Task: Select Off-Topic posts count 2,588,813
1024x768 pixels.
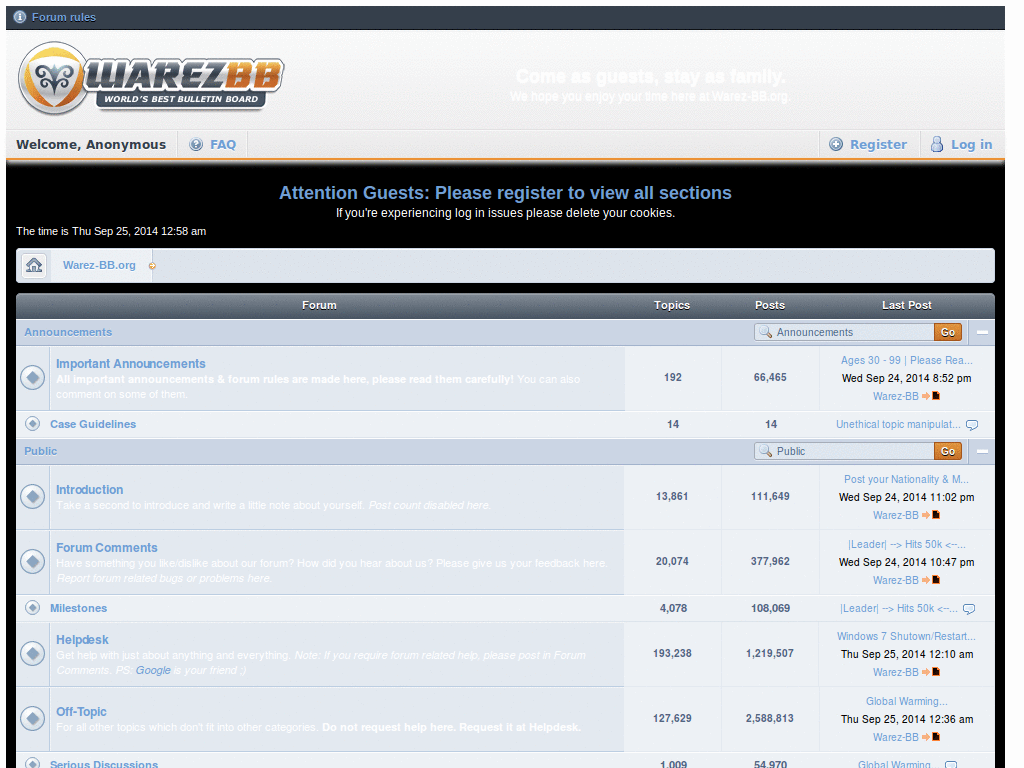Action: click(x=770, y=718)
